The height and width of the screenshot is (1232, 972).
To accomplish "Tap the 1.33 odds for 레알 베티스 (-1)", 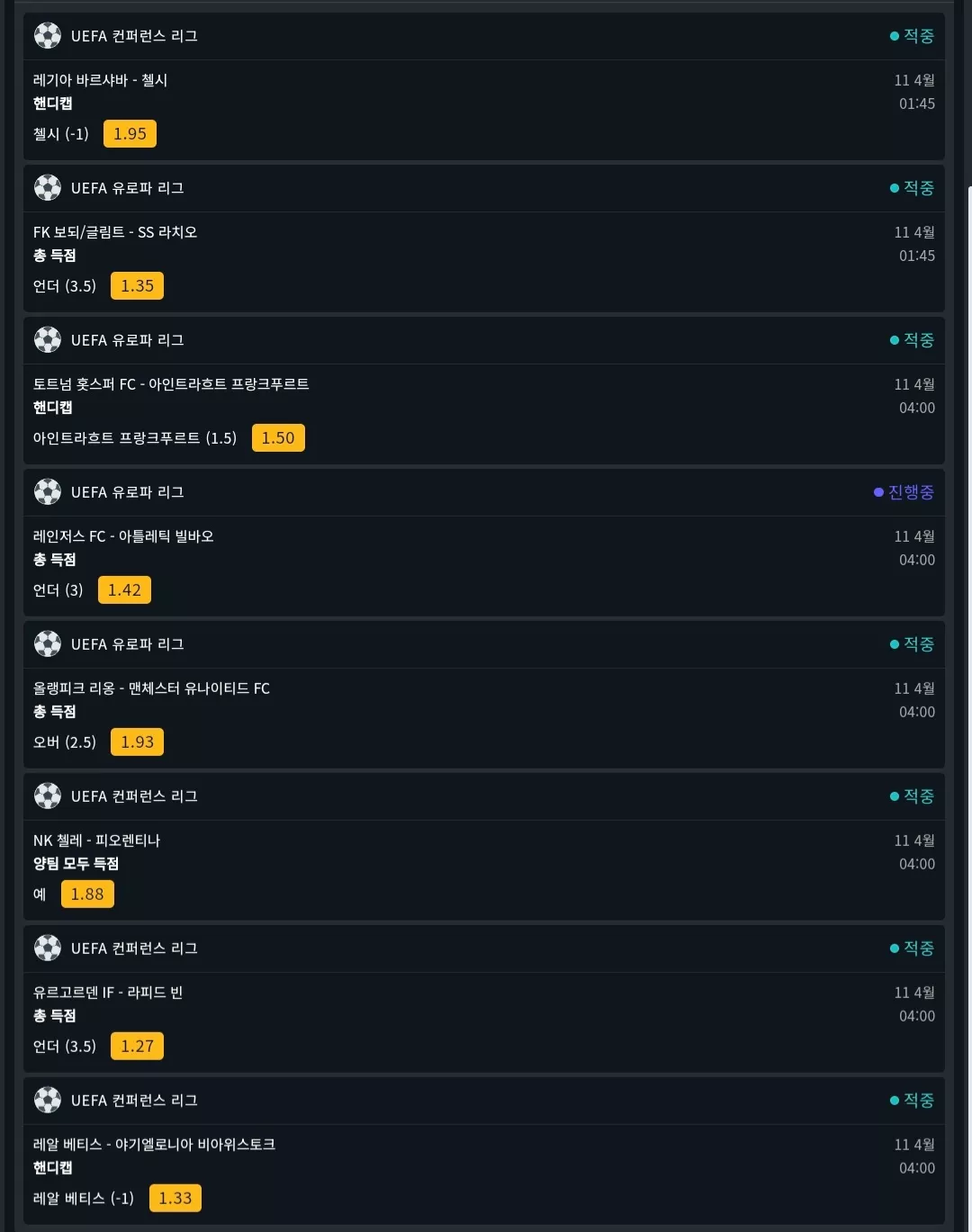I will click(175, 1199).
